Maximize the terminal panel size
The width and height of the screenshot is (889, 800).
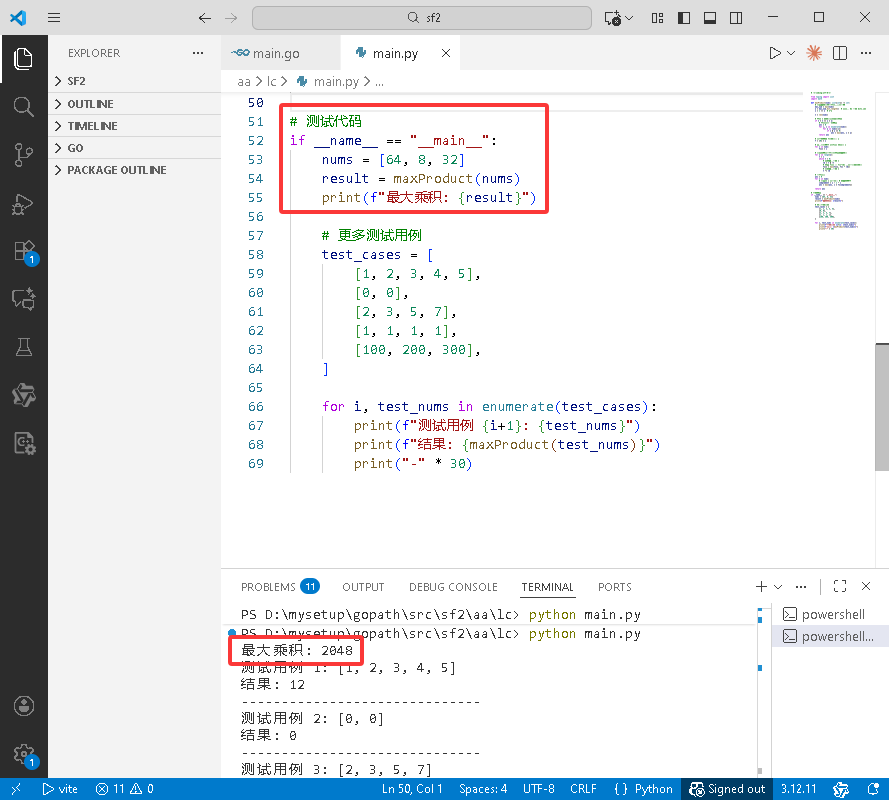click(x=840, y=586)
